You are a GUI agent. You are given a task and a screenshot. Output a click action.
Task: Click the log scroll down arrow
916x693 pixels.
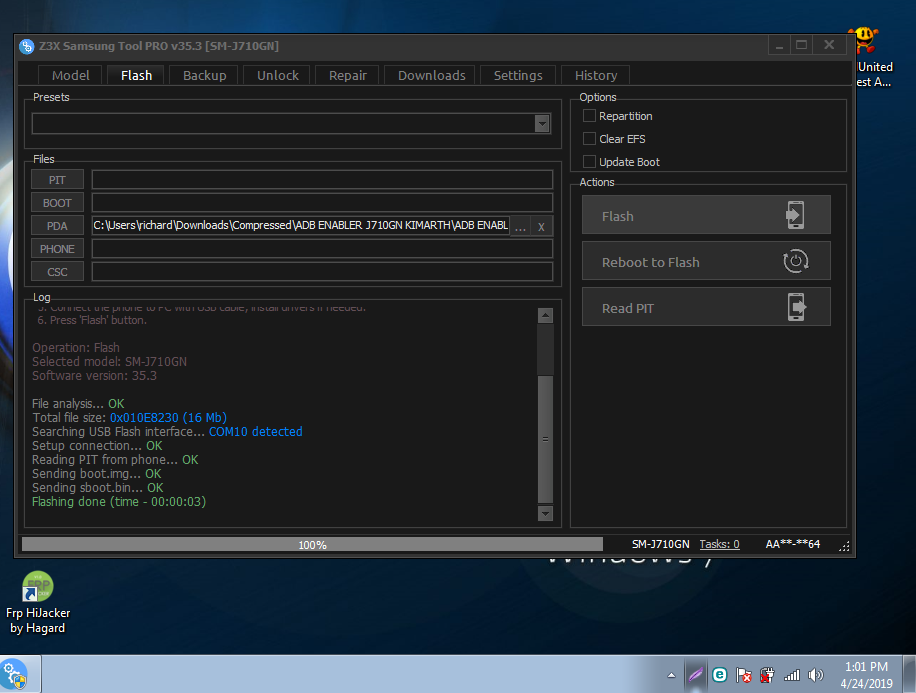(545, 514)
